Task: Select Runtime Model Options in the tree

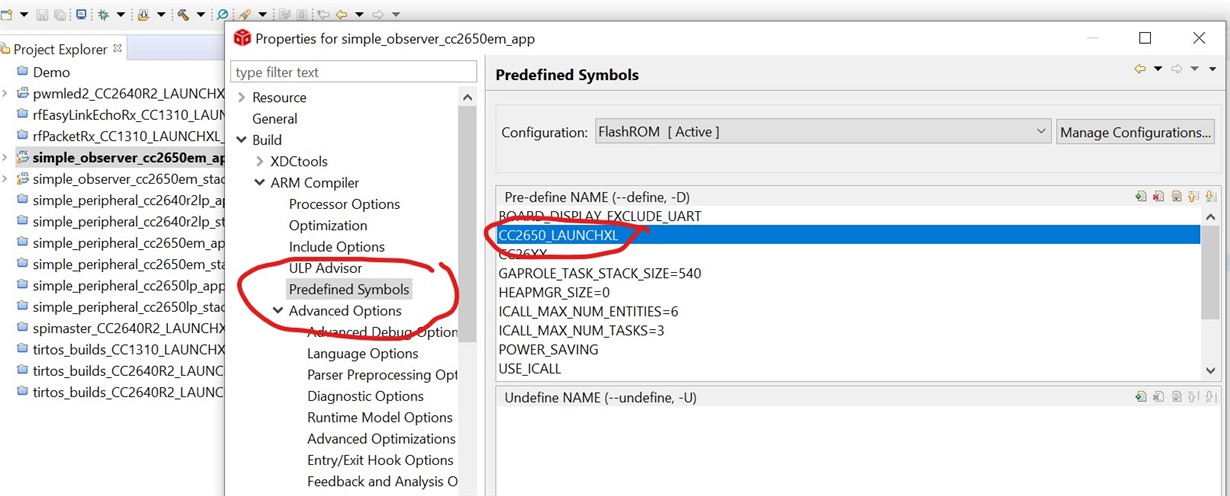Action: tap(380, 418)
